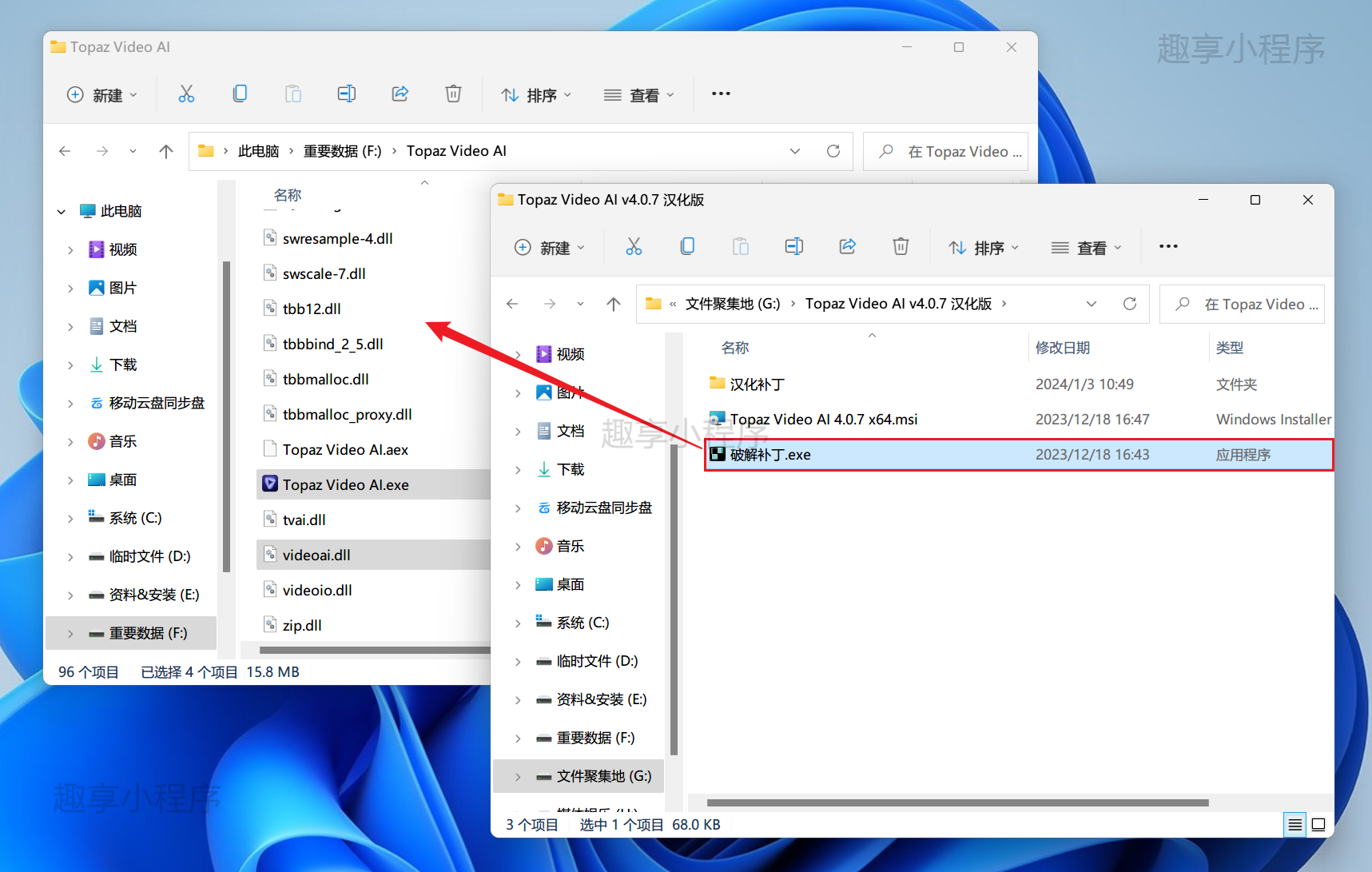Go up one level in 汉化版 window
This screenshot has width=1372, height=872.
click(x=614, y=304)
